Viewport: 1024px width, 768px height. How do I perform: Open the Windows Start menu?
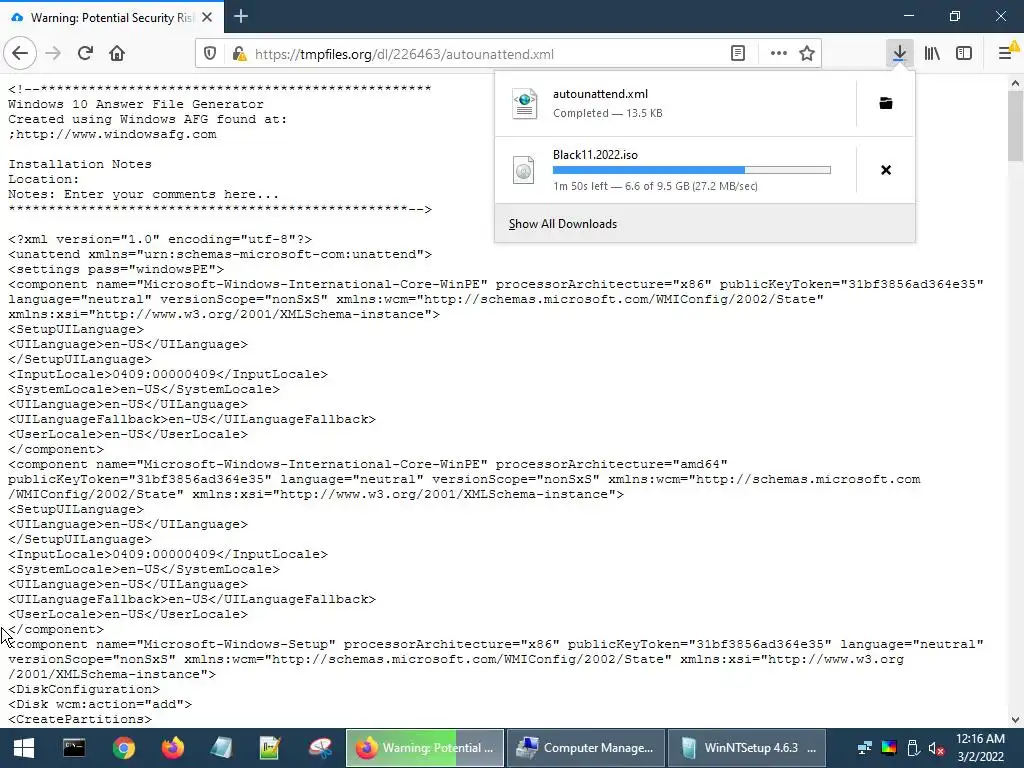click(24, 748)
